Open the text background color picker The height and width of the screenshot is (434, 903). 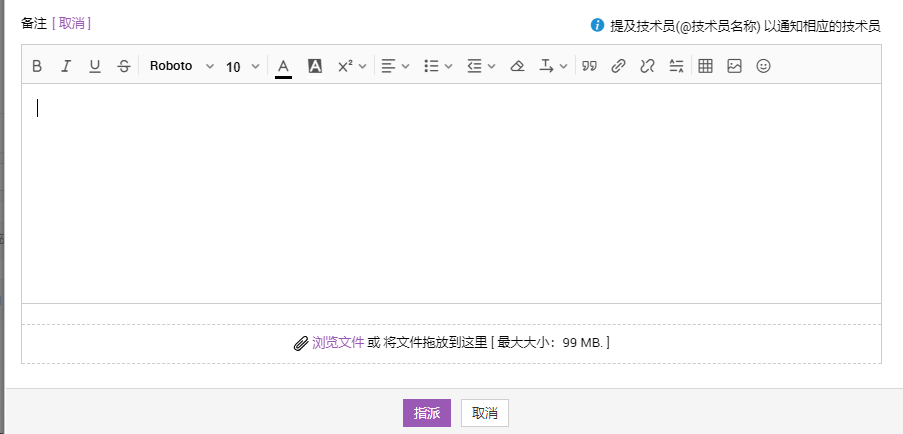(314, 66)
